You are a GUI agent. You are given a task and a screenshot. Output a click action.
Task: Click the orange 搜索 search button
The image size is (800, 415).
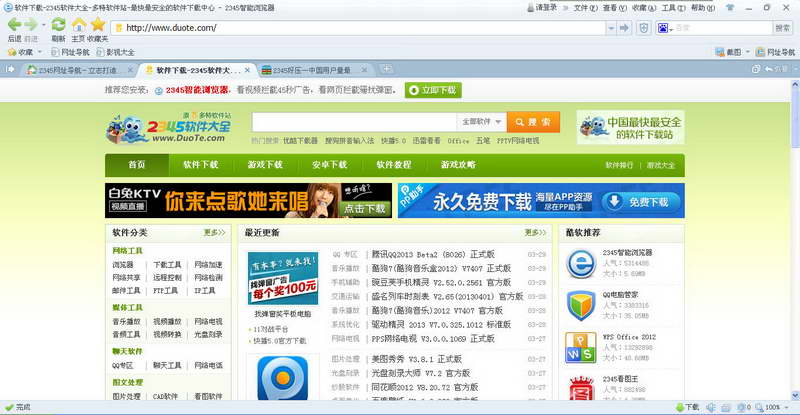(x=534, y=122)
